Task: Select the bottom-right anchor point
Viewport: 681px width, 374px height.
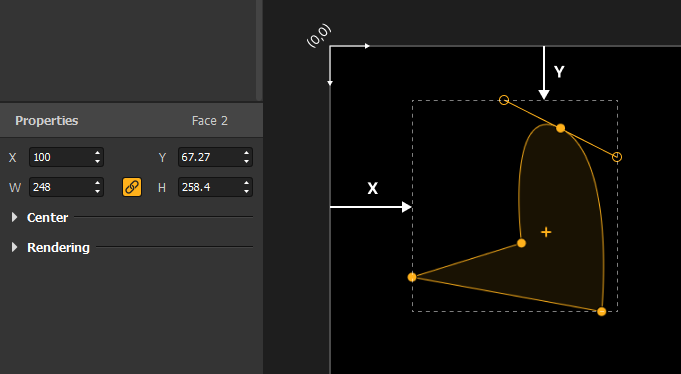Action: [602, 311]
